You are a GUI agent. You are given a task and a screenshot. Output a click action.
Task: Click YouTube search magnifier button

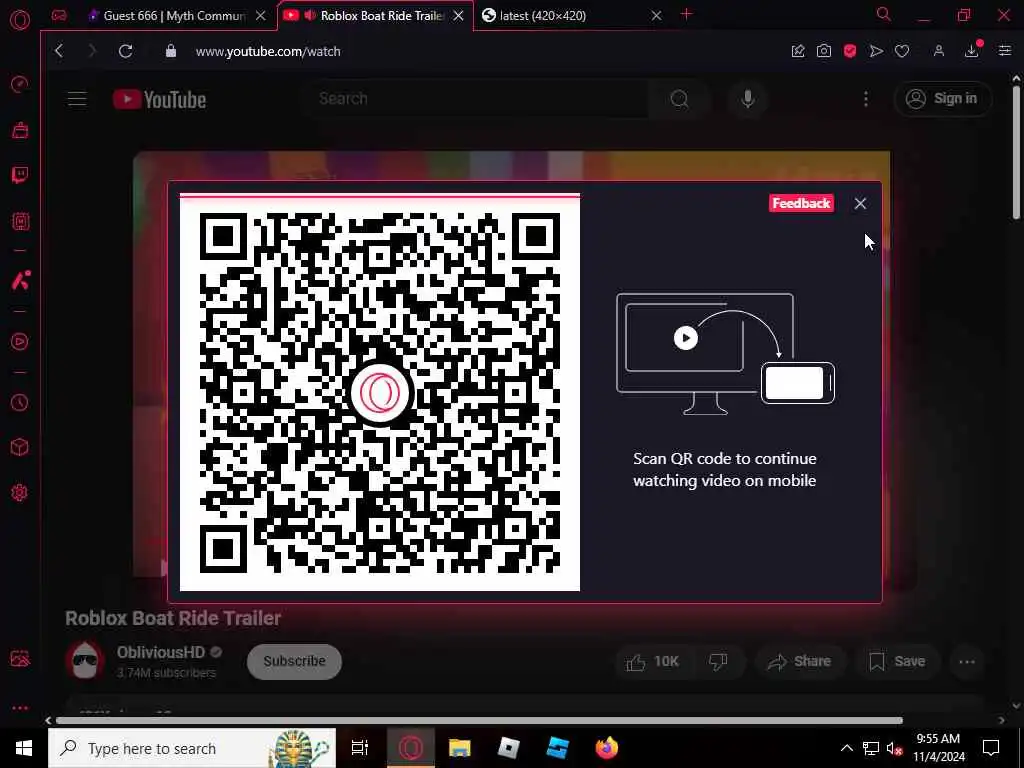click(679, 99)
